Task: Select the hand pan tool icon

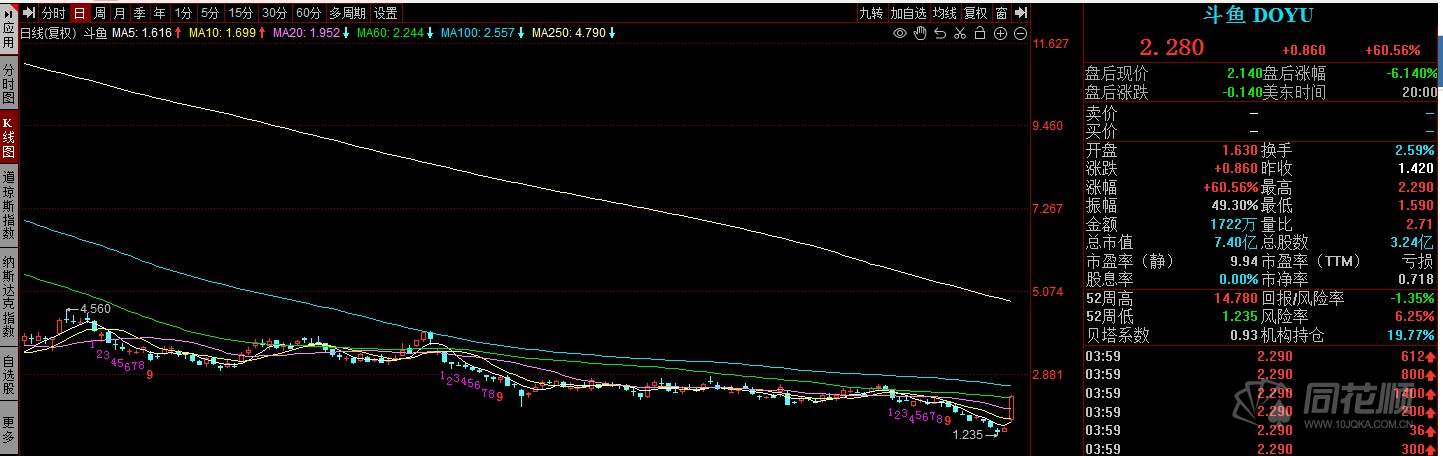Action: (x=920, y=33)
